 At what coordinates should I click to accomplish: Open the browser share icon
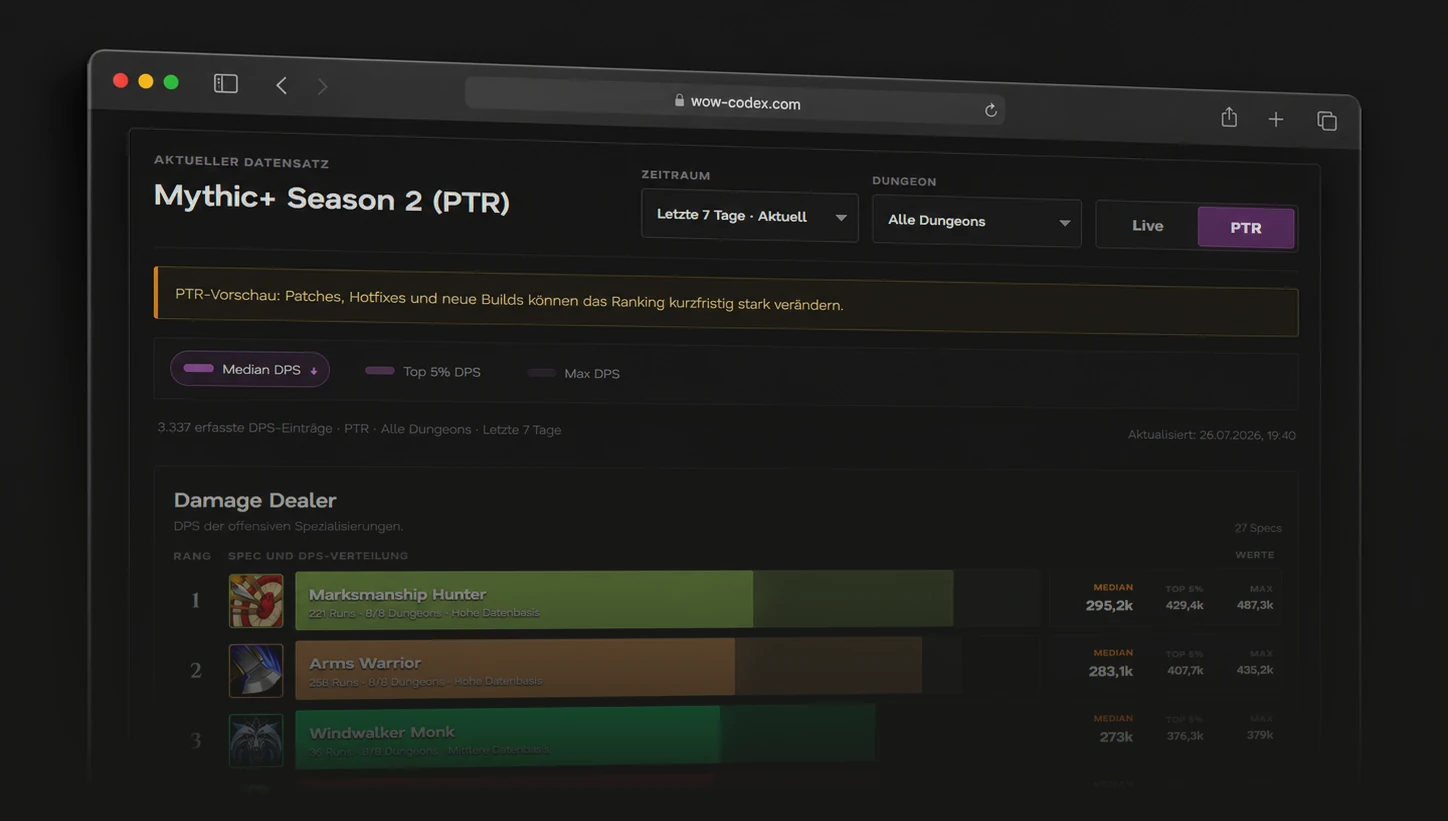[1229, 117]
